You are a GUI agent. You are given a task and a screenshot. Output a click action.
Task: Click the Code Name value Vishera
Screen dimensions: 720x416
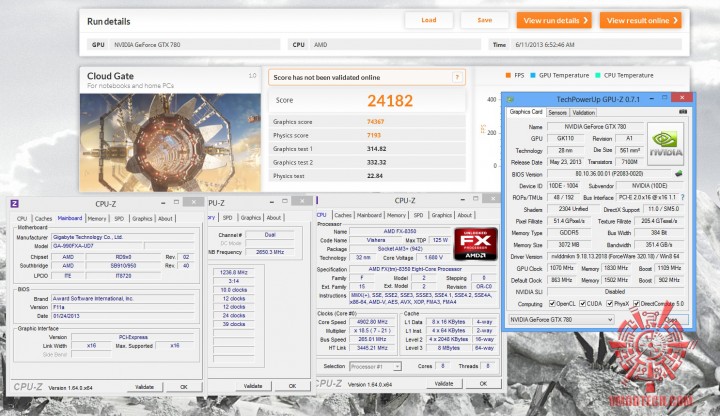[376, 240]
